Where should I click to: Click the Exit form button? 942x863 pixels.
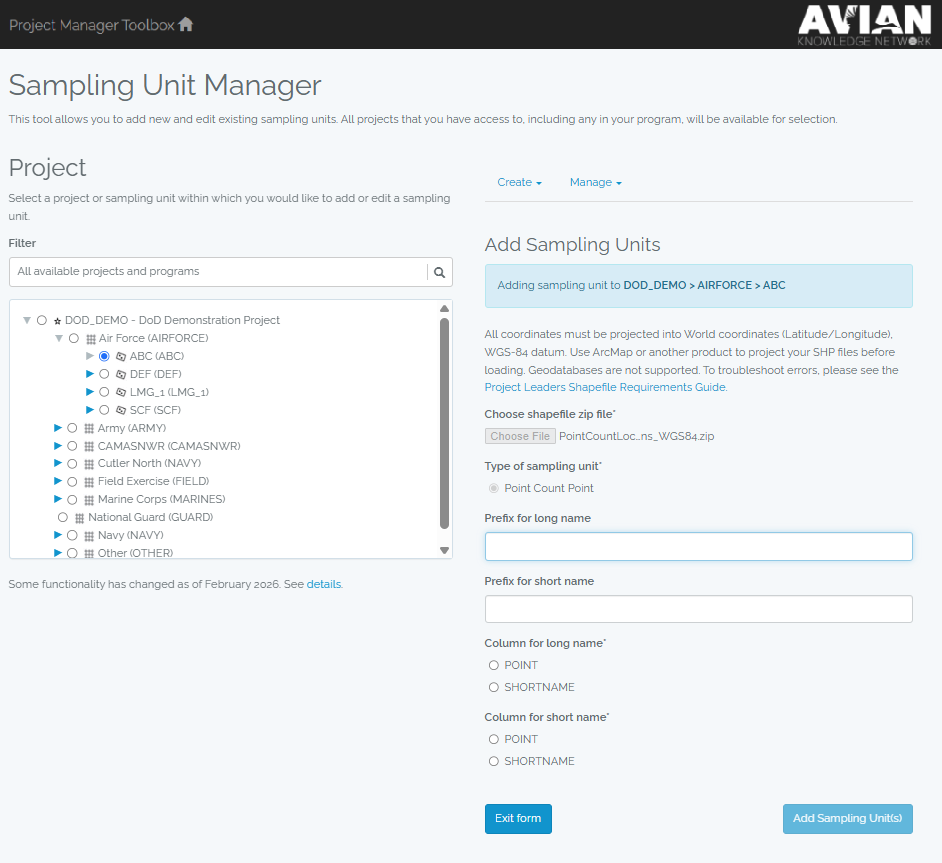pos(518,819)
